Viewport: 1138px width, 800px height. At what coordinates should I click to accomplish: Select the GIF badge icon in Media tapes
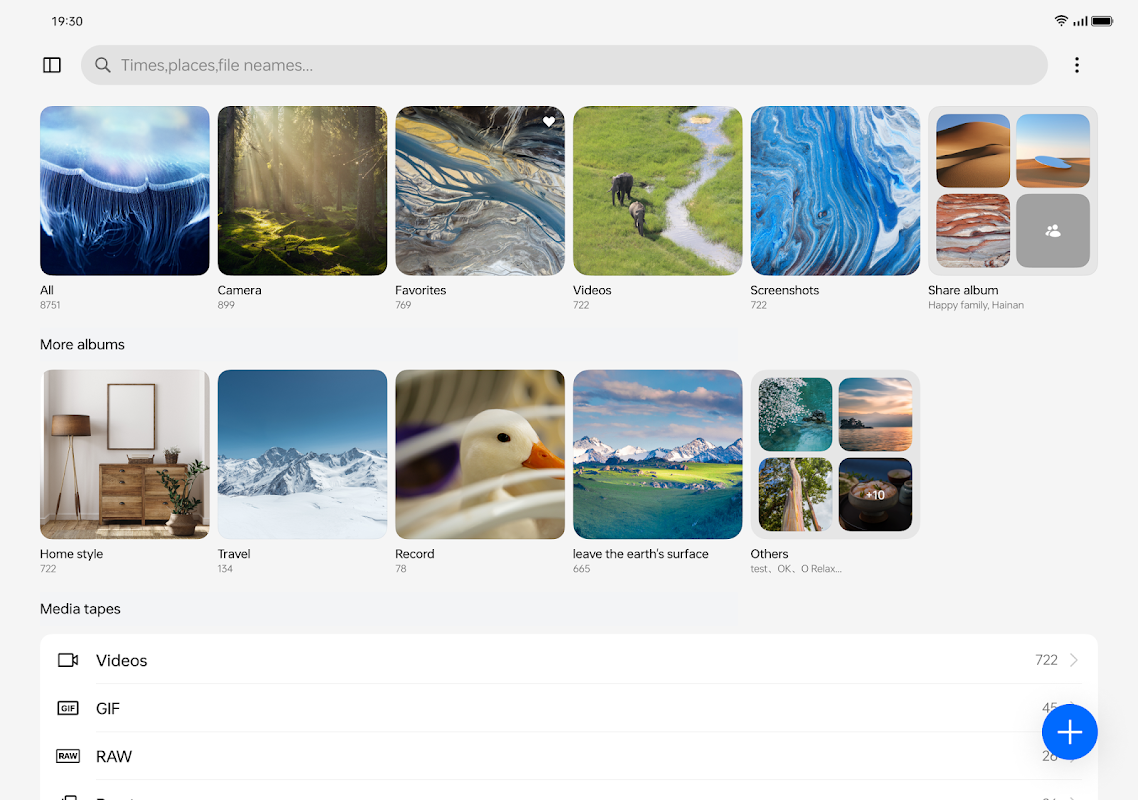coord(68,708)
